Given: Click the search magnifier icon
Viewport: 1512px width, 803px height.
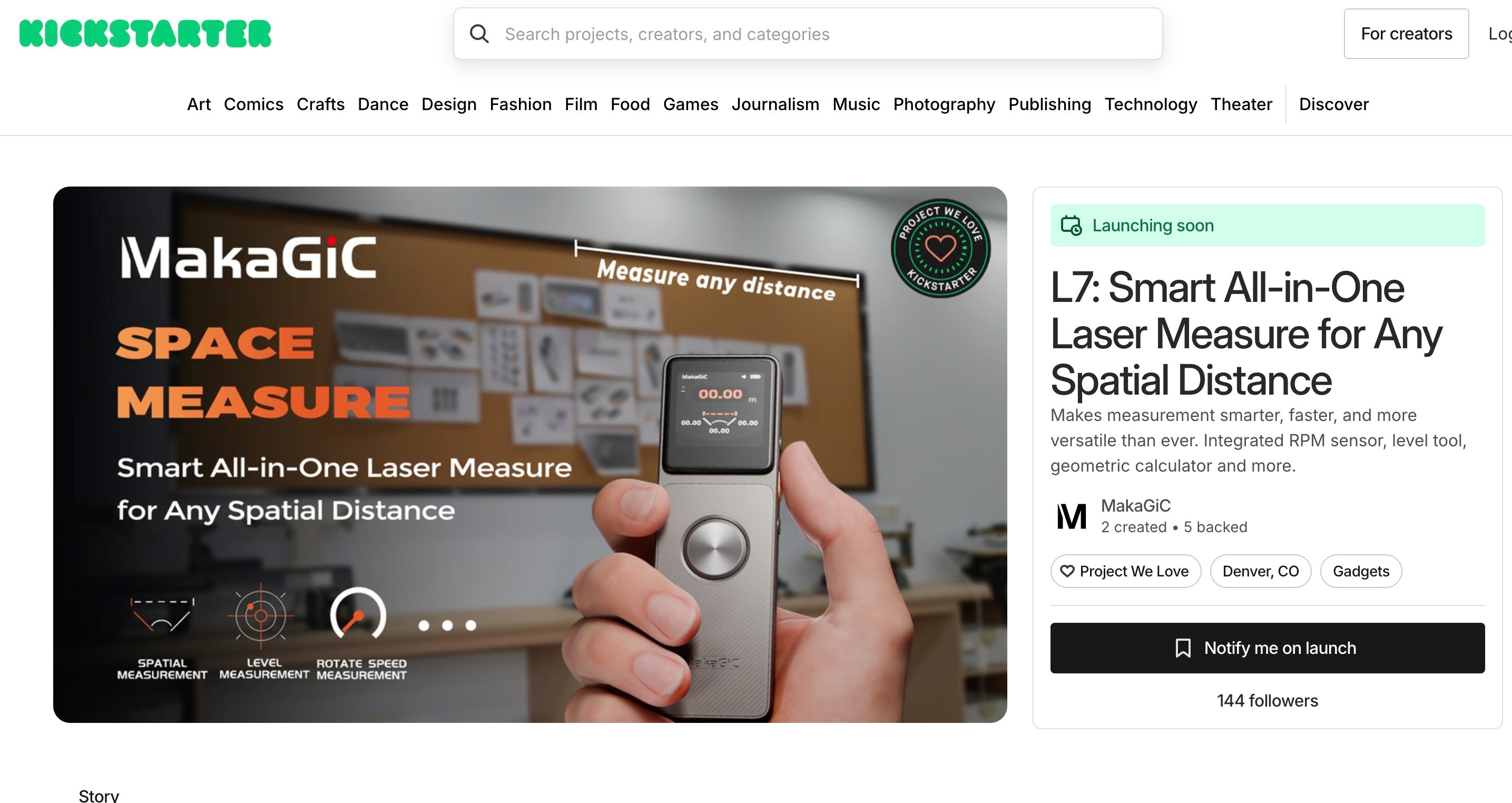Looking at the screenshot, I should [x=479, y=34].
